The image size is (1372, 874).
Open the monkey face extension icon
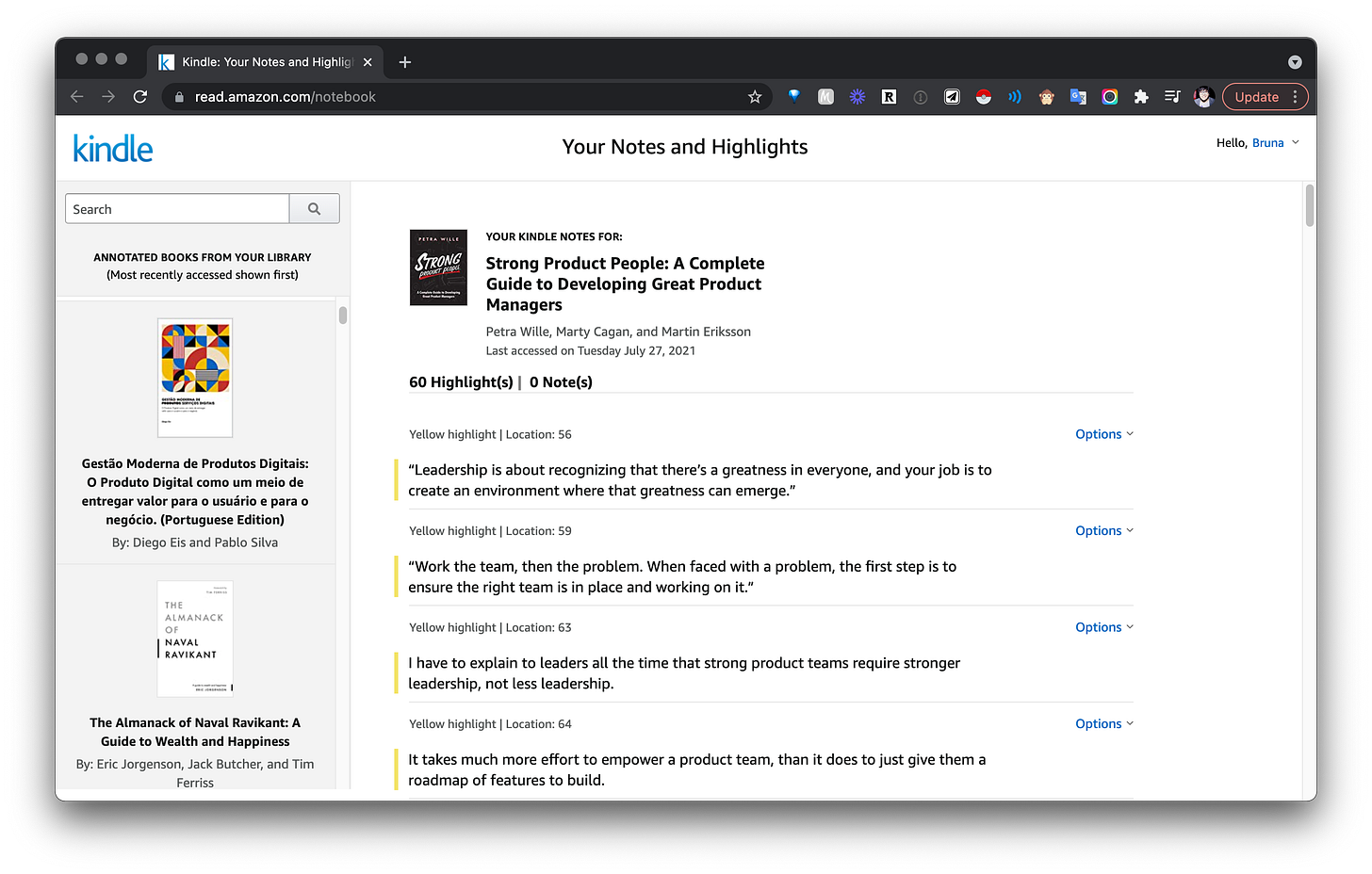pyautogui.click(x=1047, y=97)
